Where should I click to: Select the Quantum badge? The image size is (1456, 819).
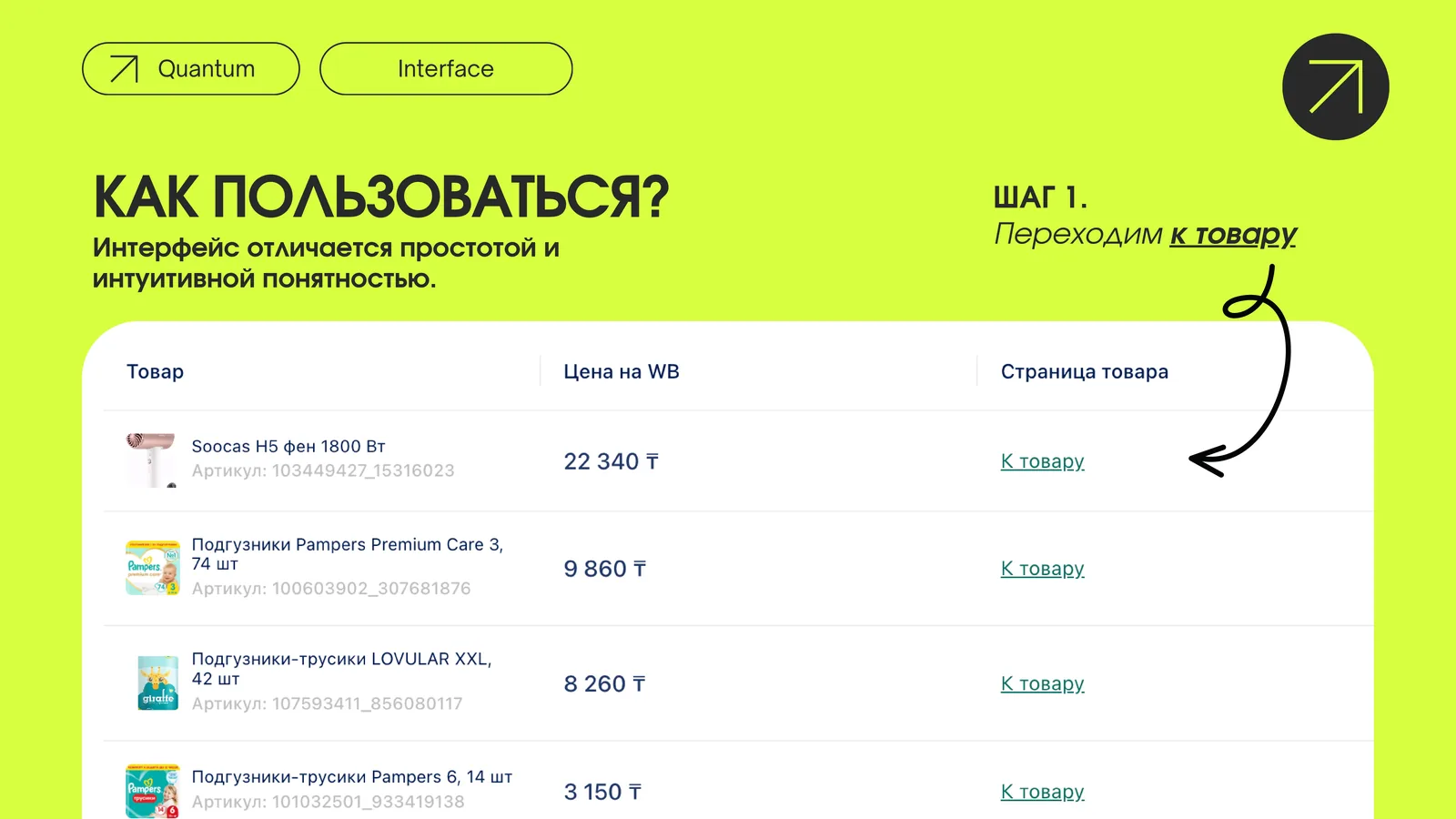pyautogui.click(x=190, y=67)
